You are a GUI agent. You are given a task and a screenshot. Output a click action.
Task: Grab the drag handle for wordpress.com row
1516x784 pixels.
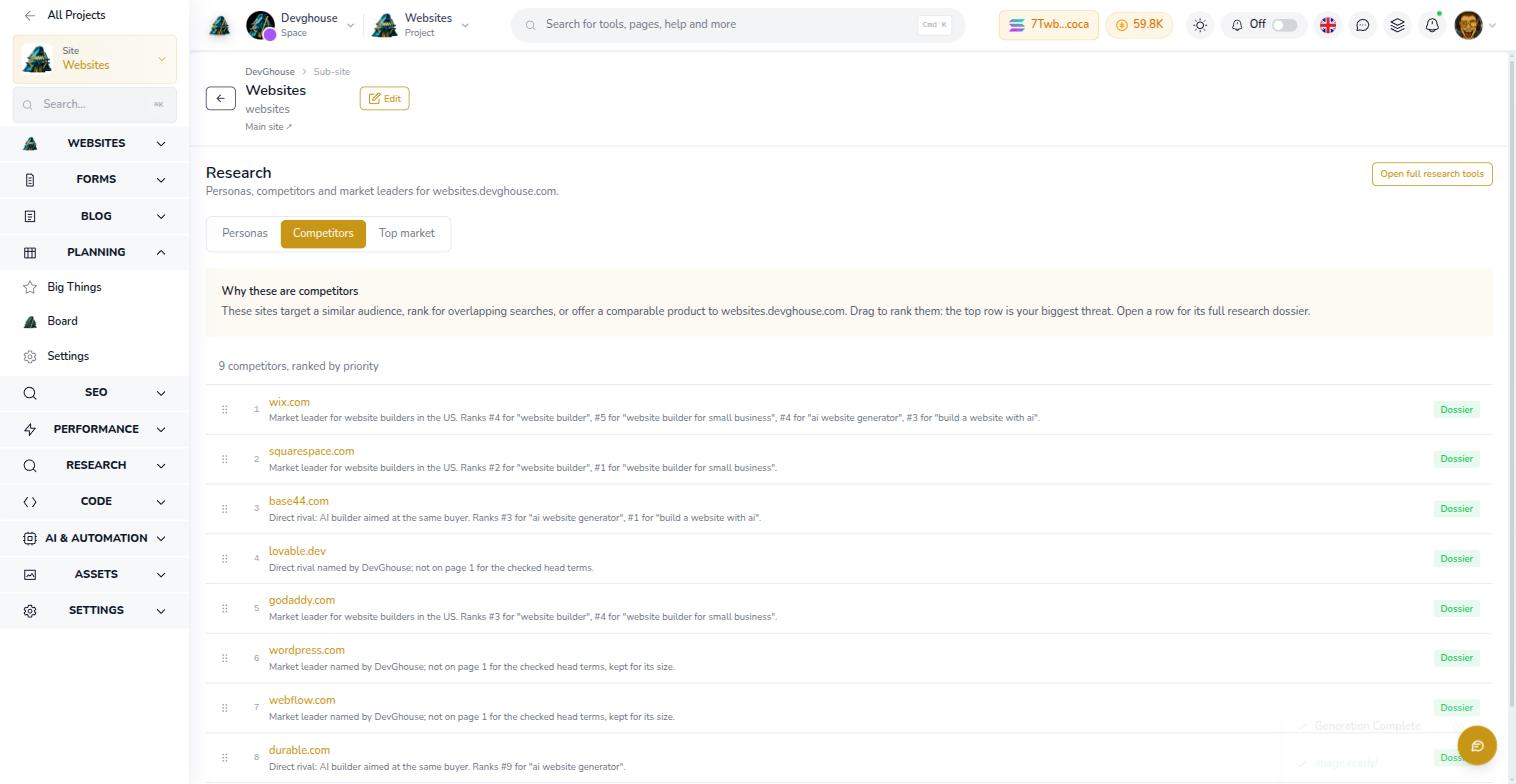[224, 658]
